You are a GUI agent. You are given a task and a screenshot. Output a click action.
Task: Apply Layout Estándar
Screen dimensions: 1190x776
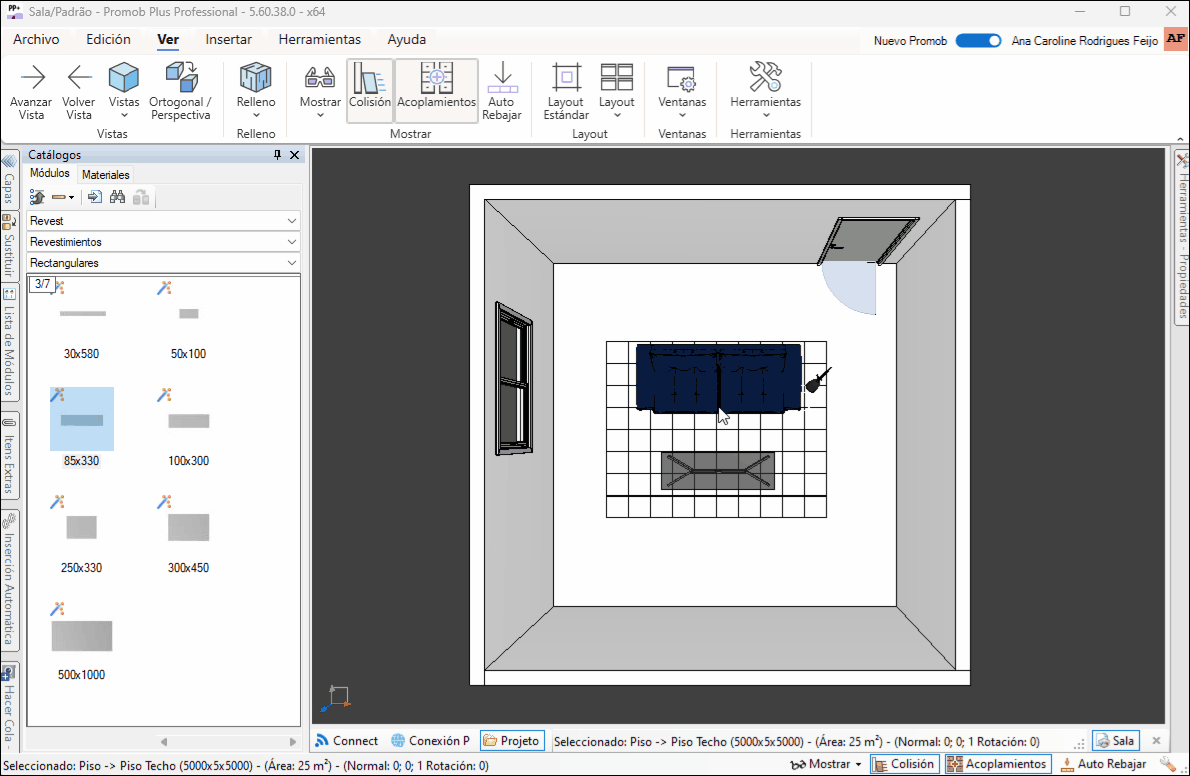pos(566,90)
